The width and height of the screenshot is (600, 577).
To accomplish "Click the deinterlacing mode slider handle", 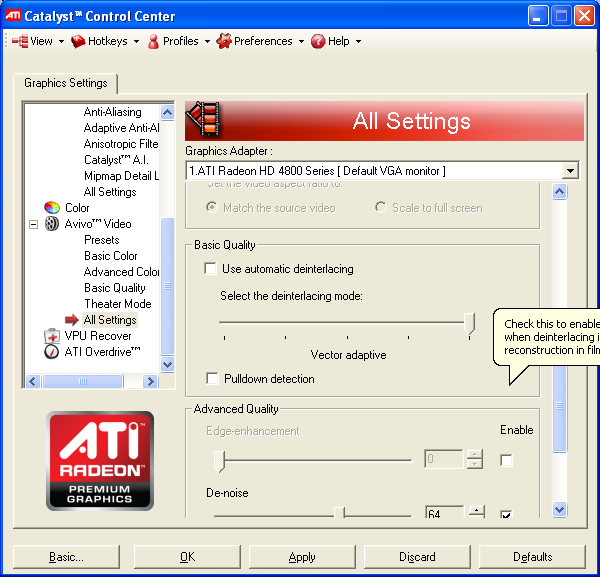I will click(x=469, y=321).
